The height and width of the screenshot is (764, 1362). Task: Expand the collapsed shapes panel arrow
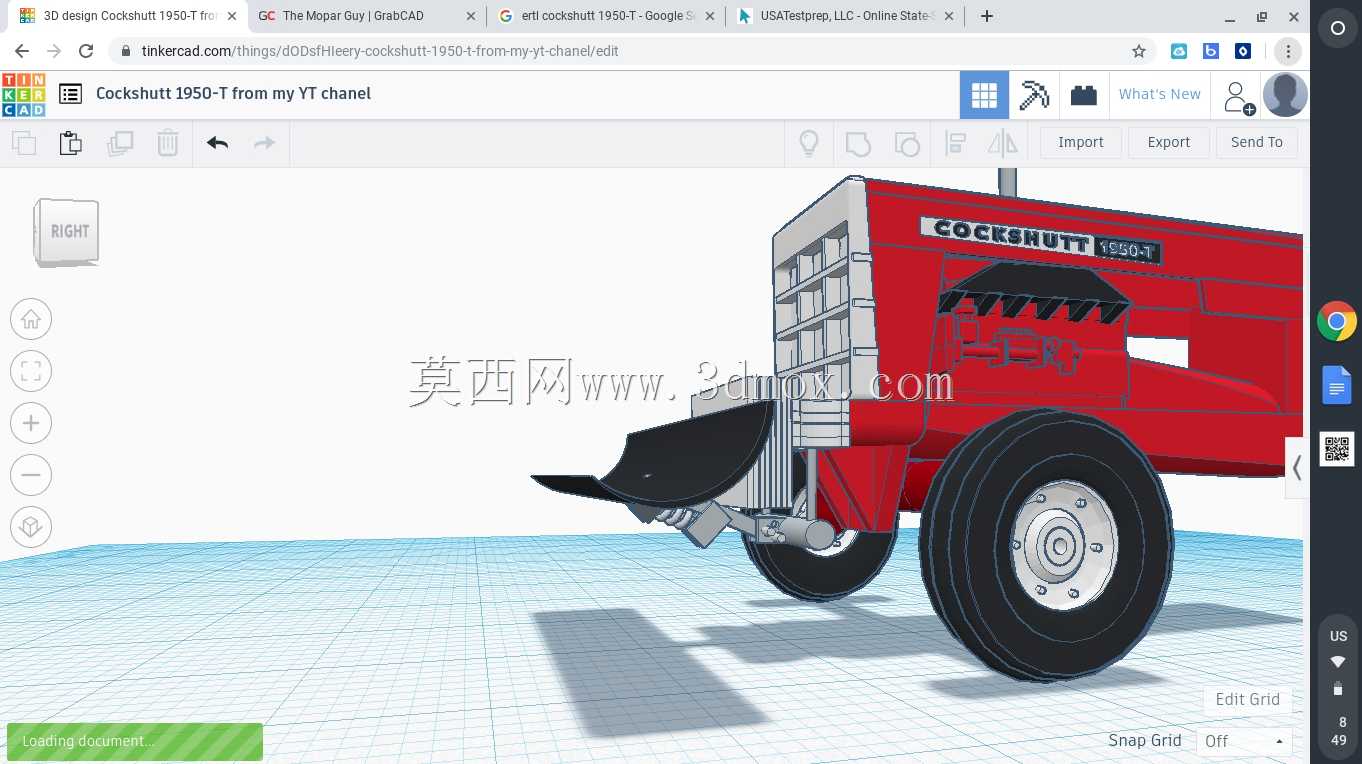[x=1297, y=467]
